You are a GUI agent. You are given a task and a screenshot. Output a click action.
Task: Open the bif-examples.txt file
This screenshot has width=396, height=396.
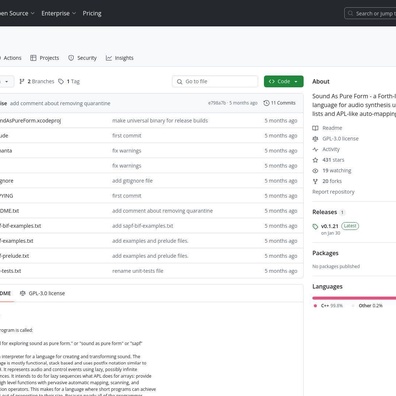20,226
